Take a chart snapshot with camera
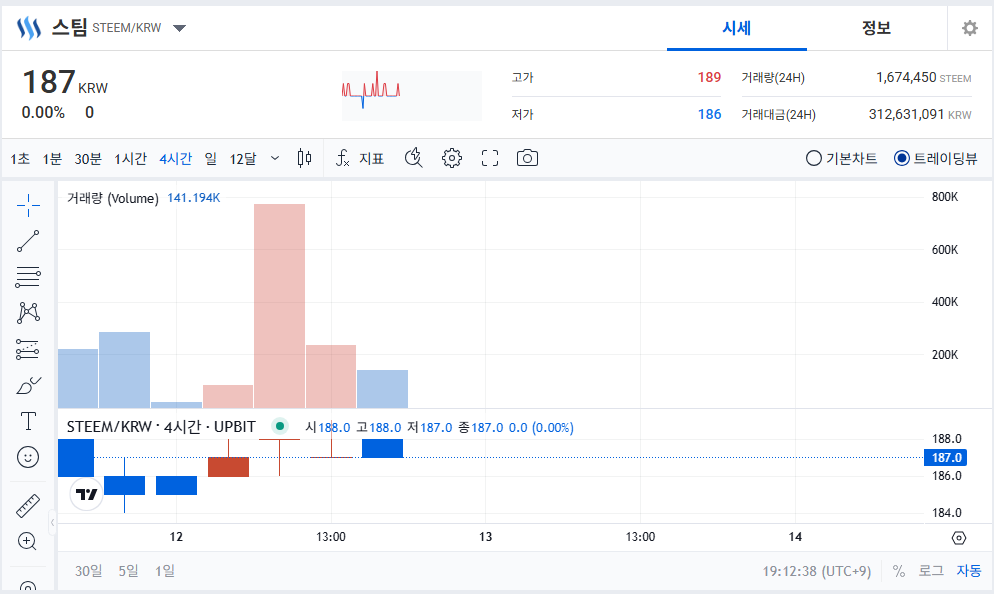This screenshot has height=594, width=994. click(x=527, y=158)
